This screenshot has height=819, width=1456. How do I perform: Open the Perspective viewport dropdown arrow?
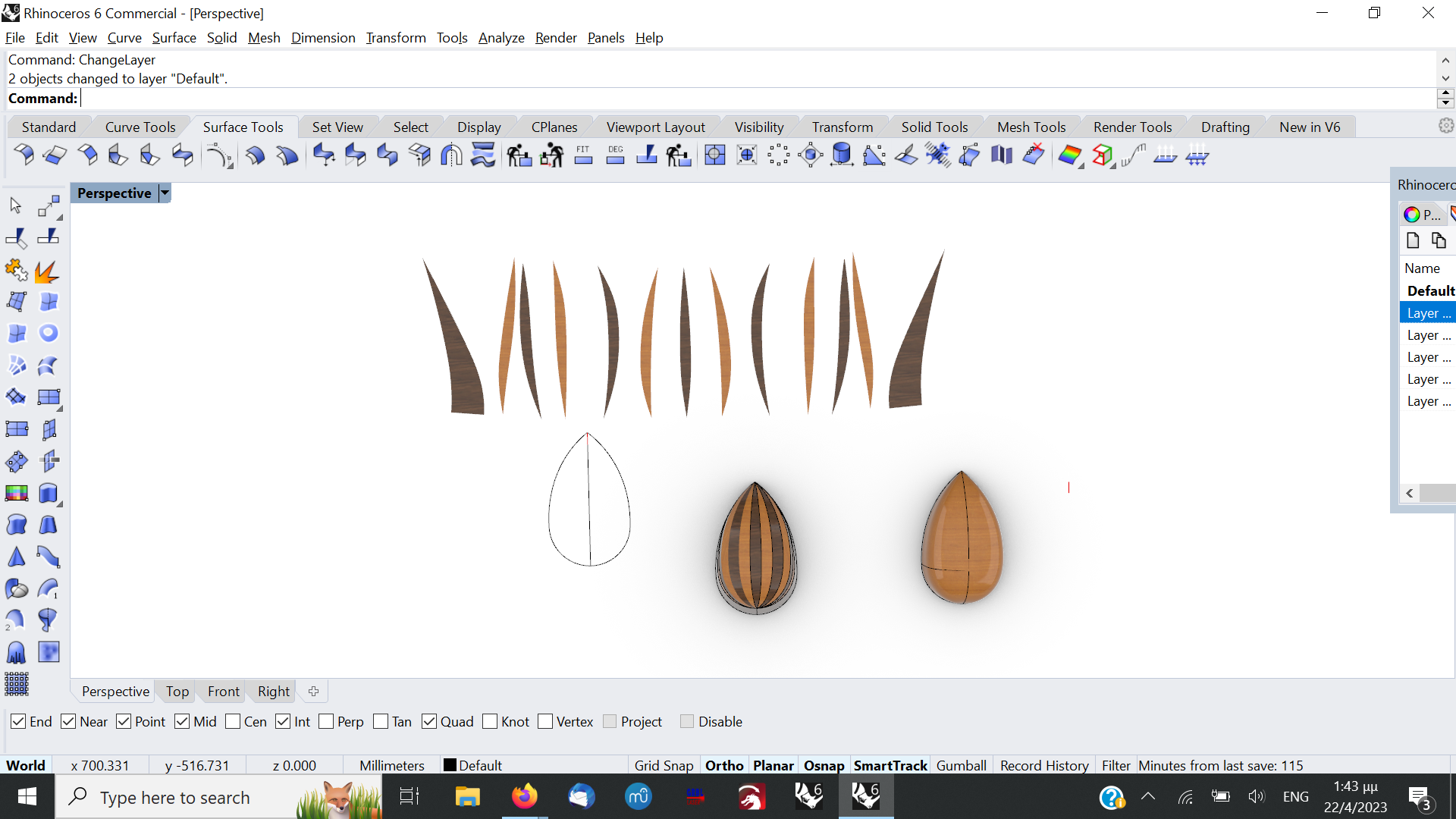point(165,193)
